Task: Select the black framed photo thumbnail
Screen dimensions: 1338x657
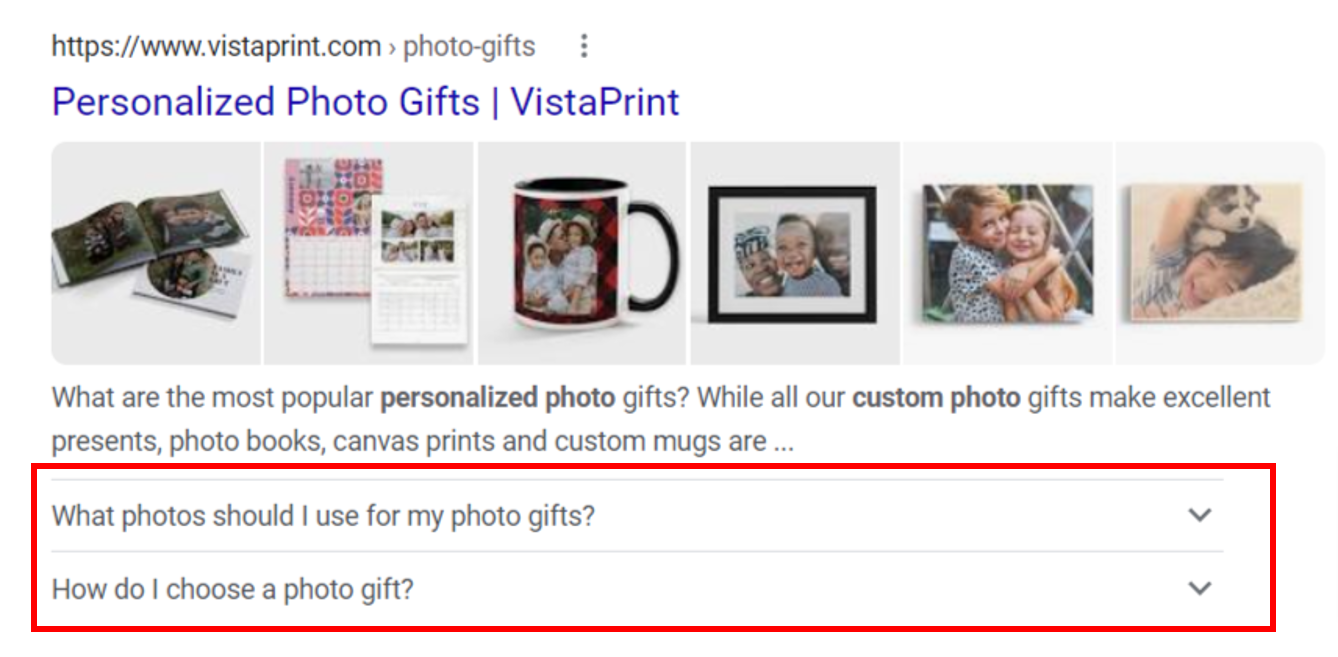Action: 795,252
